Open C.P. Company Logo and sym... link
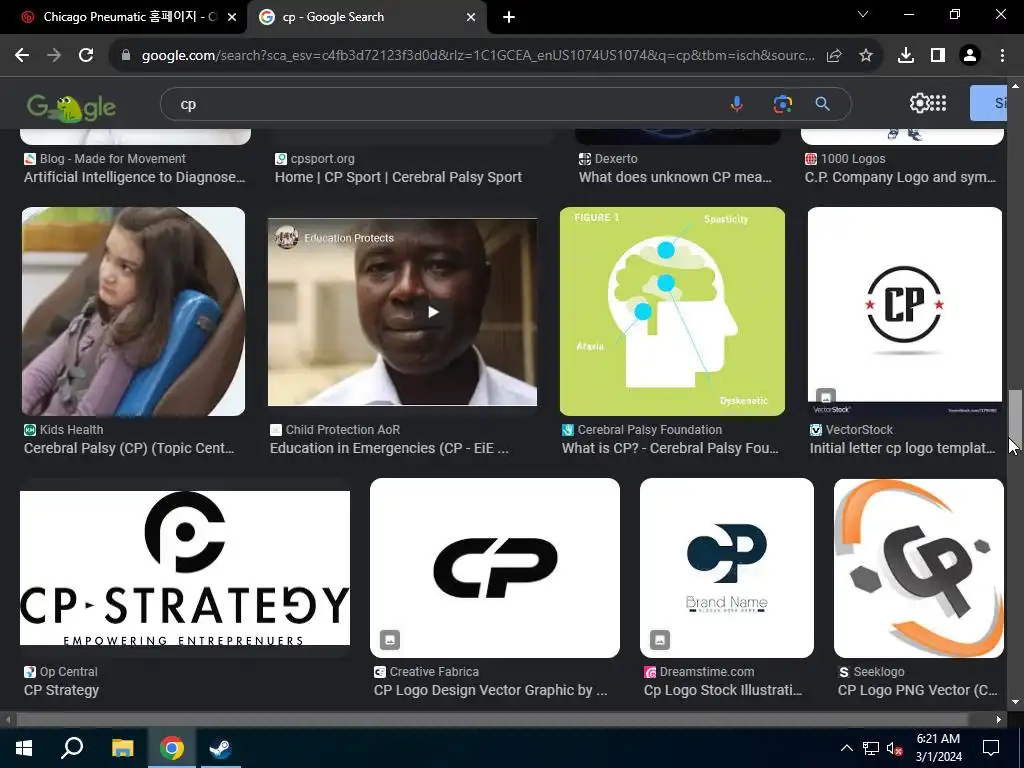 [x=900, y=177]
